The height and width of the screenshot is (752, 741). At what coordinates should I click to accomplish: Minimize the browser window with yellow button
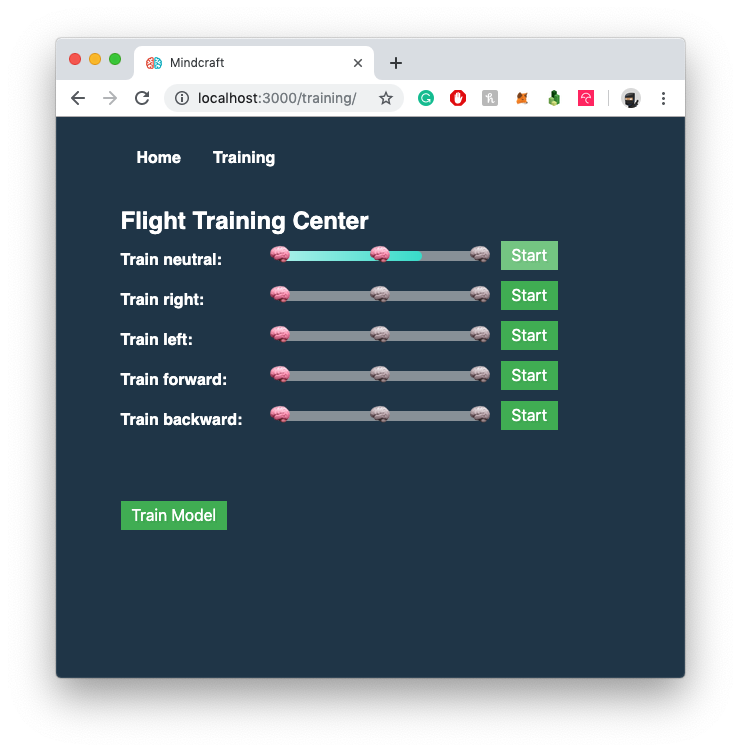pyautogui.click(x=95, y=59)
